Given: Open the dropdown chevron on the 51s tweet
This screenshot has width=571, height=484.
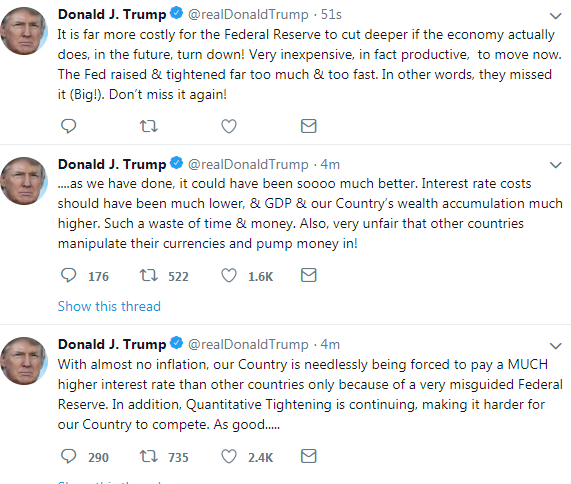Looking at the screenshot, I should (555, 16).
